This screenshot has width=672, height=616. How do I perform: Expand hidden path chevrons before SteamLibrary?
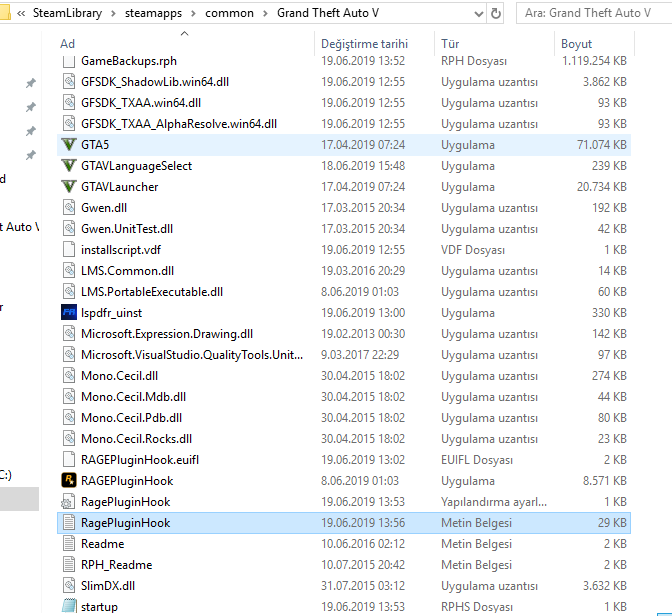(x=21, y=13)
